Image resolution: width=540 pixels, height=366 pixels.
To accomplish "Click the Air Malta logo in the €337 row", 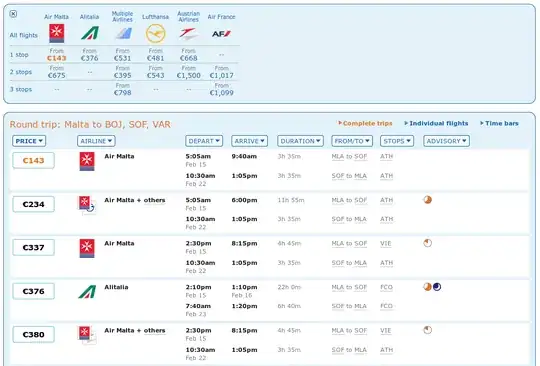I will pyautogui.click(x=87, y=248).
